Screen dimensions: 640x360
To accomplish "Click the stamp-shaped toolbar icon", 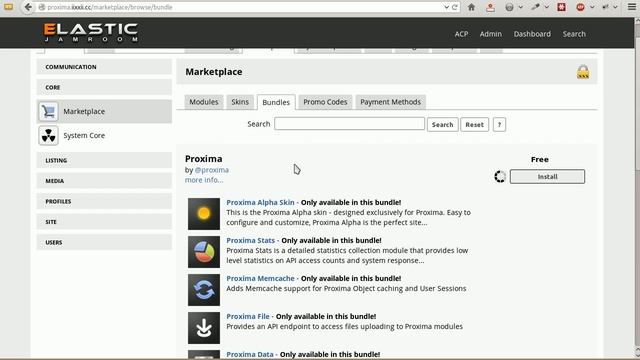I will [490, 7].
